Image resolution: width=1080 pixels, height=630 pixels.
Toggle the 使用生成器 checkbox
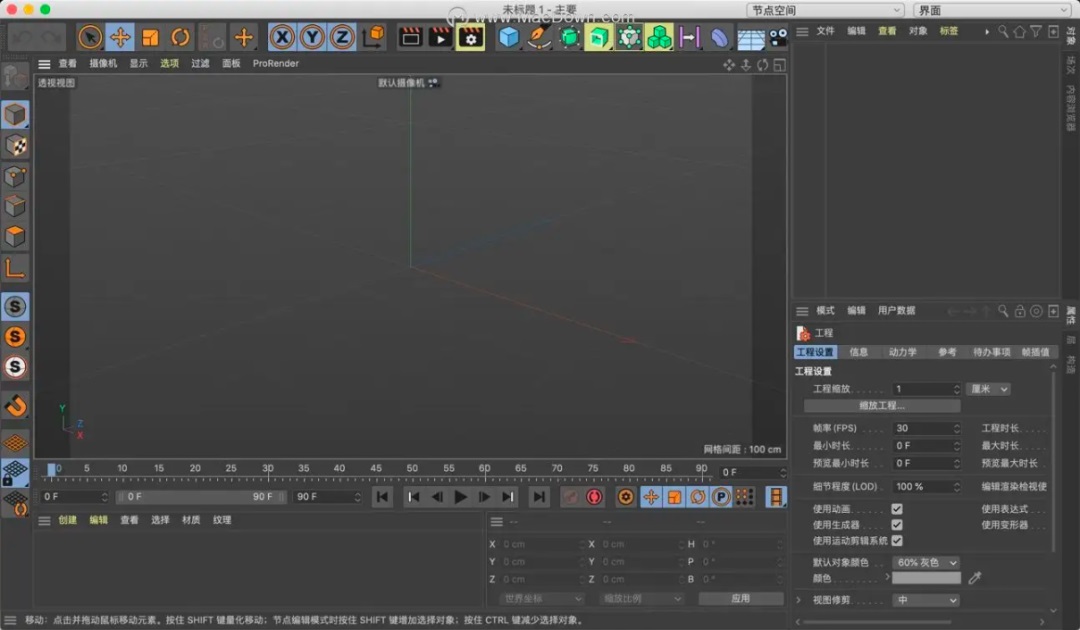coord(897,525)
